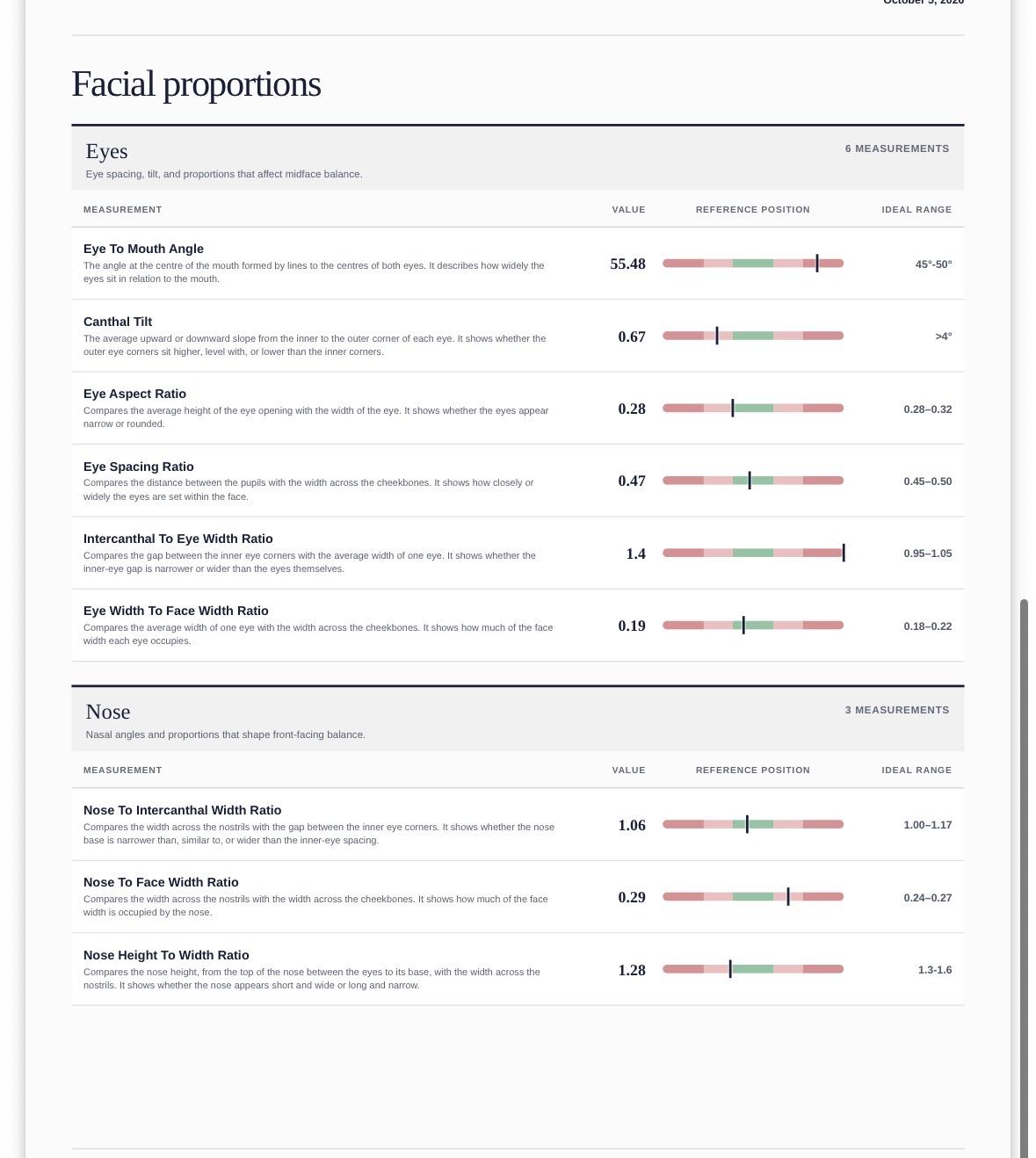
Task: Click the "Intercanthal To Eye Width Ratio" name
Action: [178, 539]
